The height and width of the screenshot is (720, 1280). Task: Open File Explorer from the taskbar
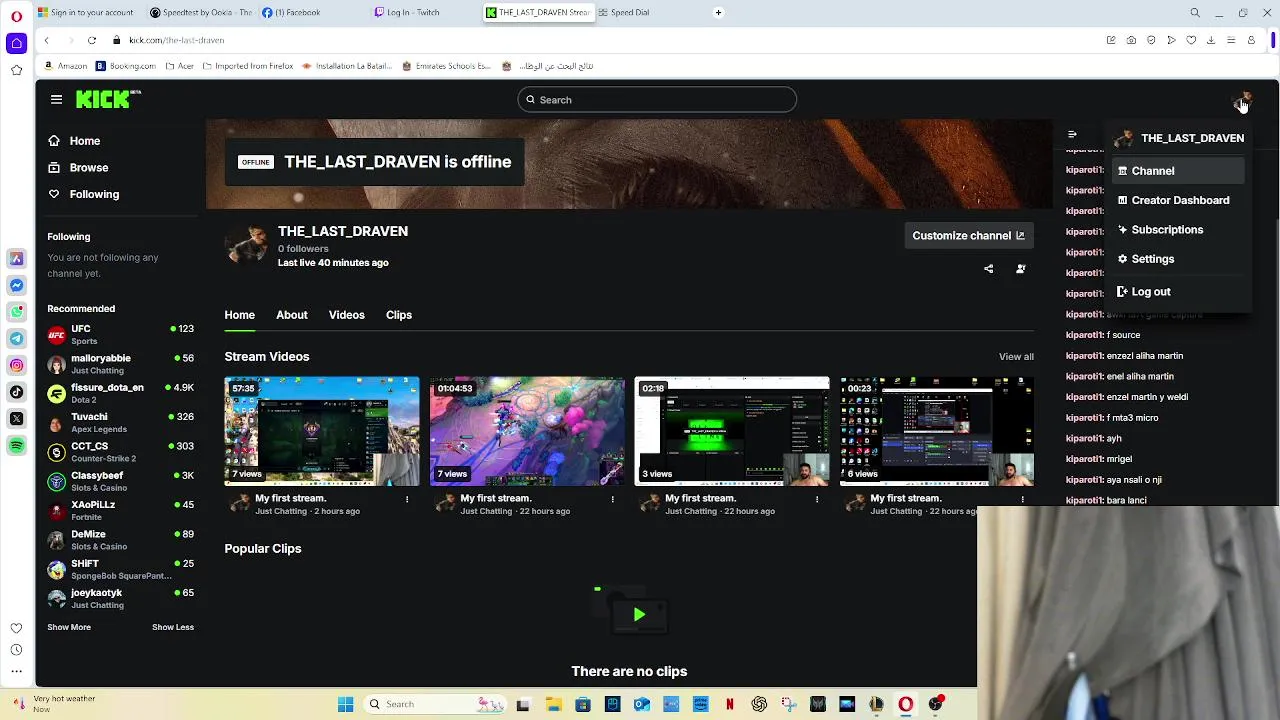(554, 704)
